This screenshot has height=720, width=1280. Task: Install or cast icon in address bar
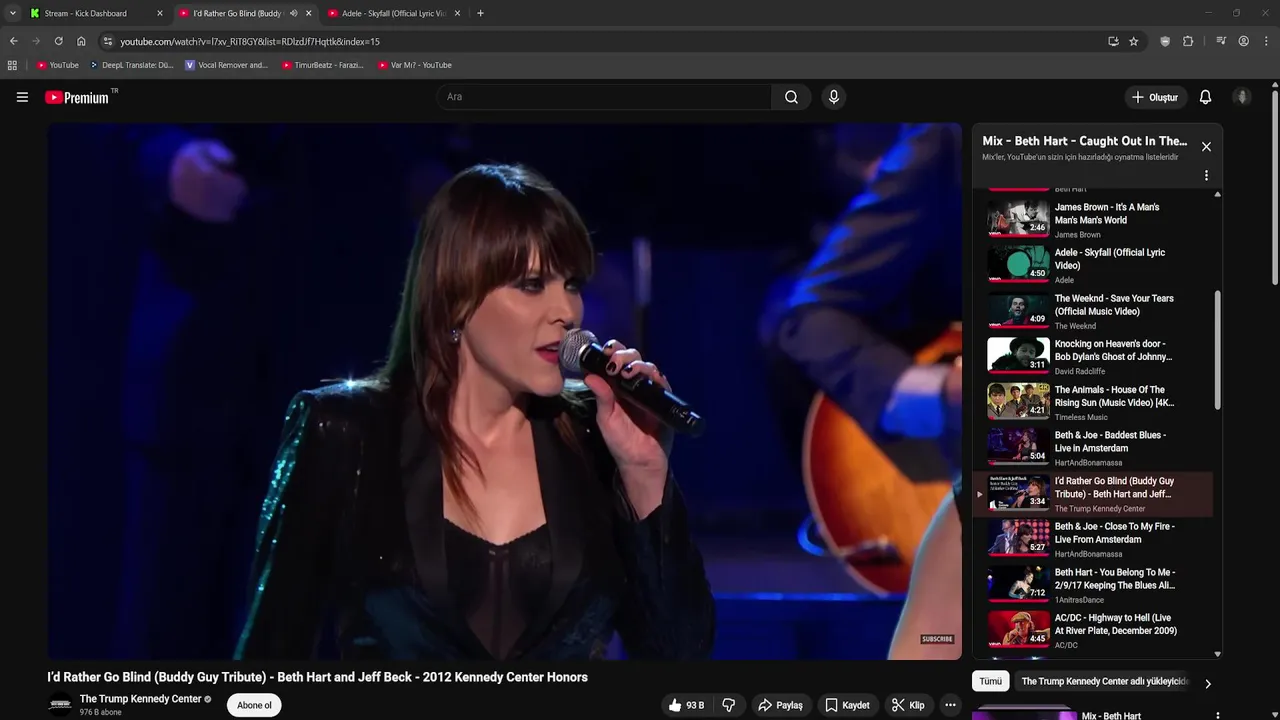(x=1113, y=41)
